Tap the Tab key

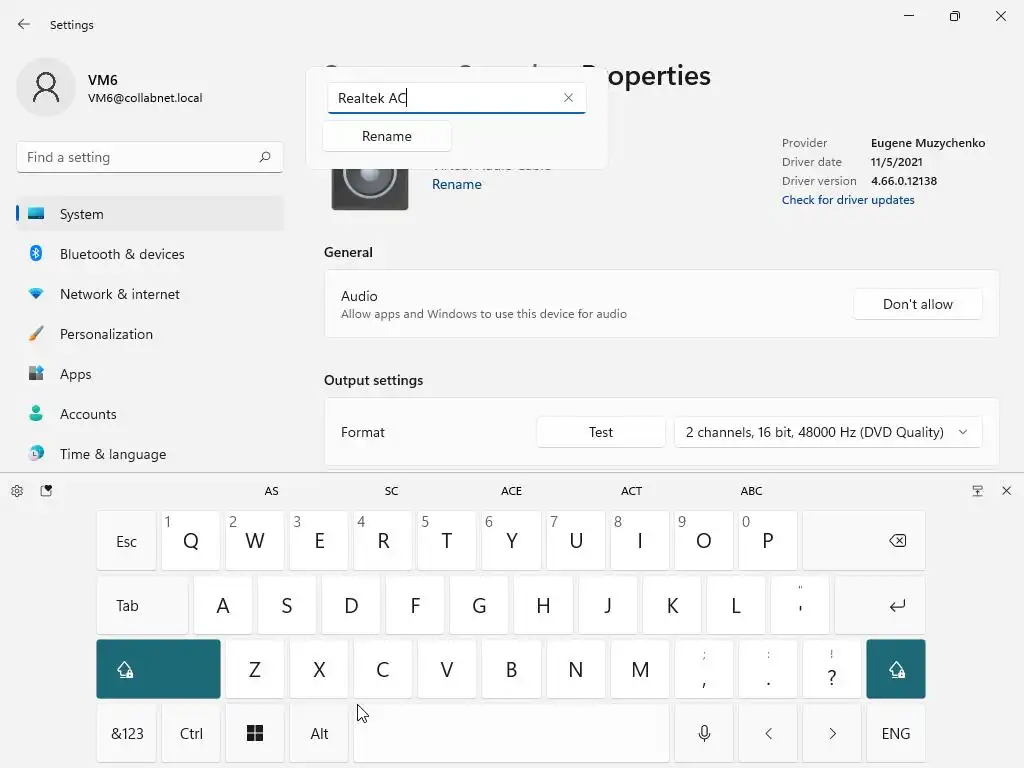pos(142,605)
